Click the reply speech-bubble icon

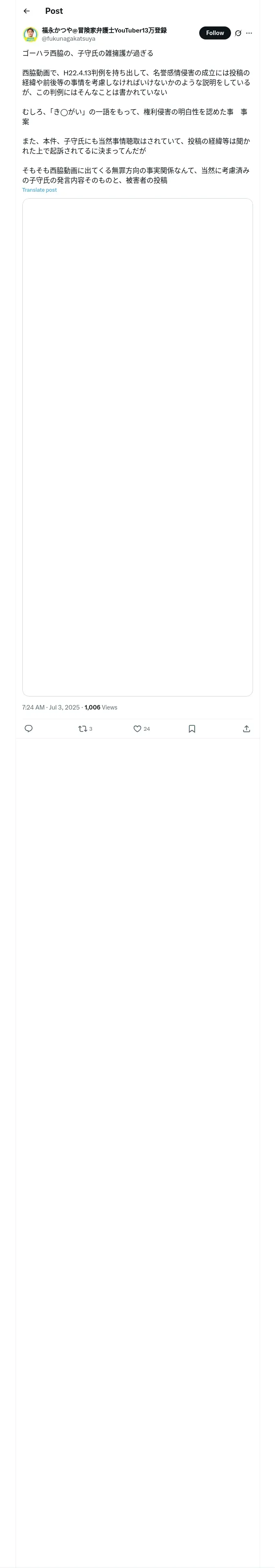coord(29,729)
